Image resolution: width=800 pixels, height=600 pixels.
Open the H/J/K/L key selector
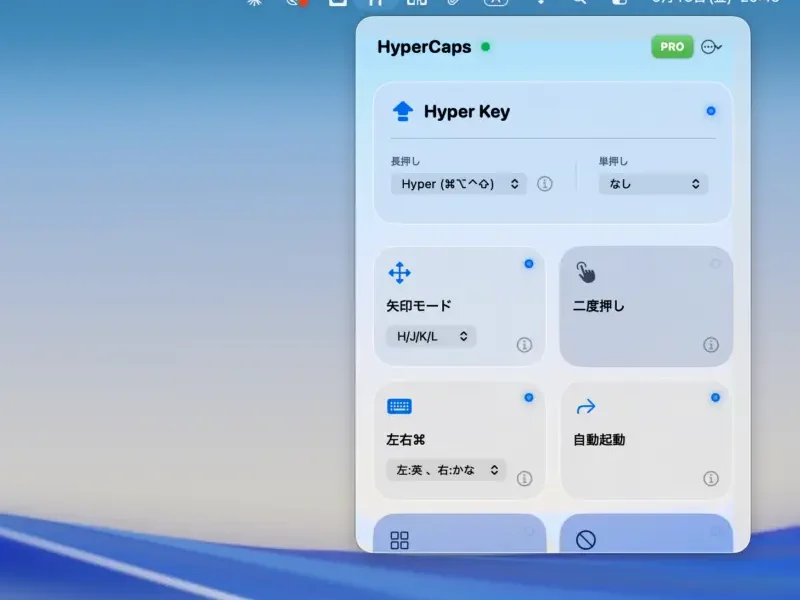point(430,337)
